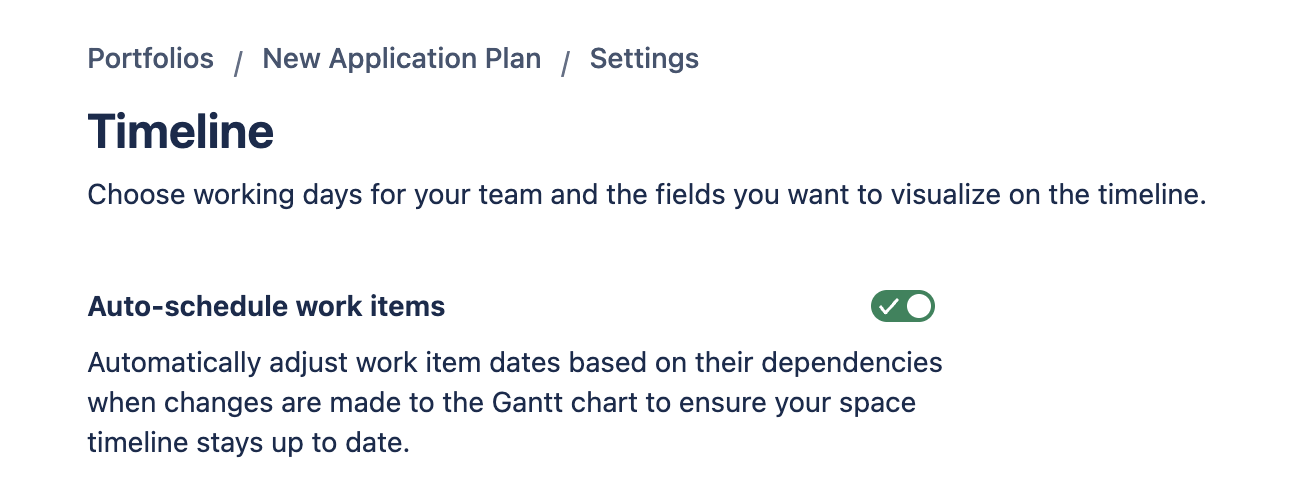Click the slash separator before Settings

coord(566,63)
